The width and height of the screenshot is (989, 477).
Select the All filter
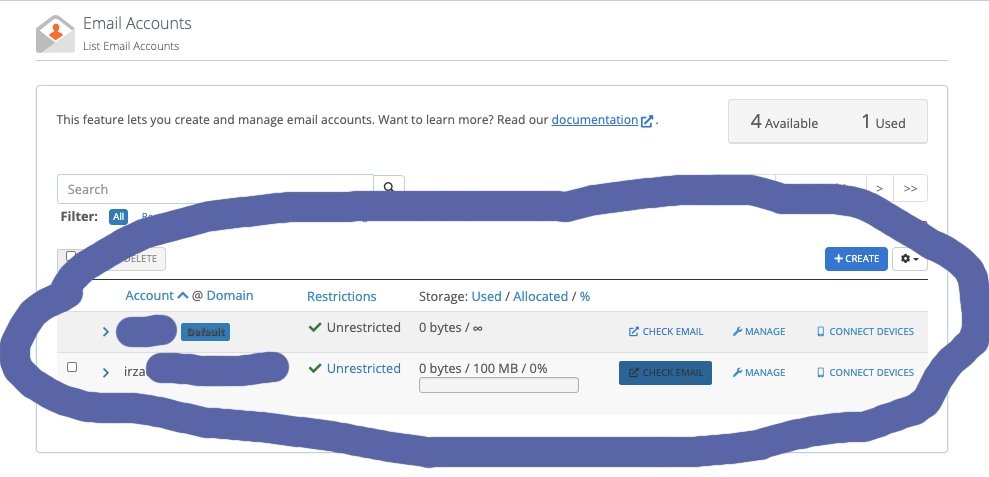tap(118, 216)
